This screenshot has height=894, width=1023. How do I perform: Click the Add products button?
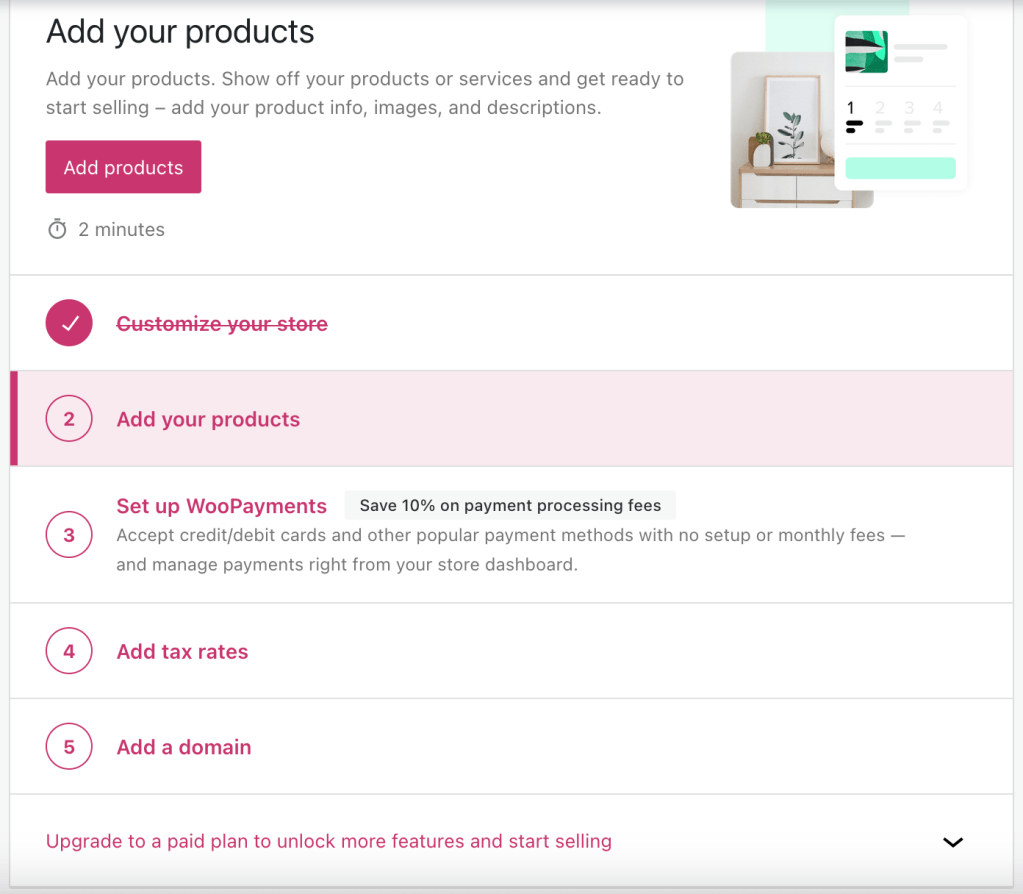point(123,167)
